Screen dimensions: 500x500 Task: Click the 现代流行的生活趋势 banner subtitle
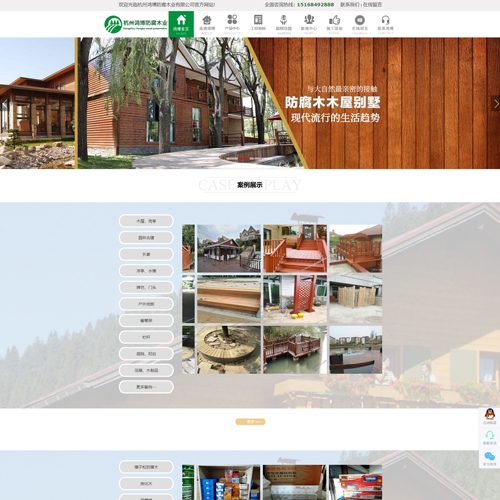coord(335,118)
